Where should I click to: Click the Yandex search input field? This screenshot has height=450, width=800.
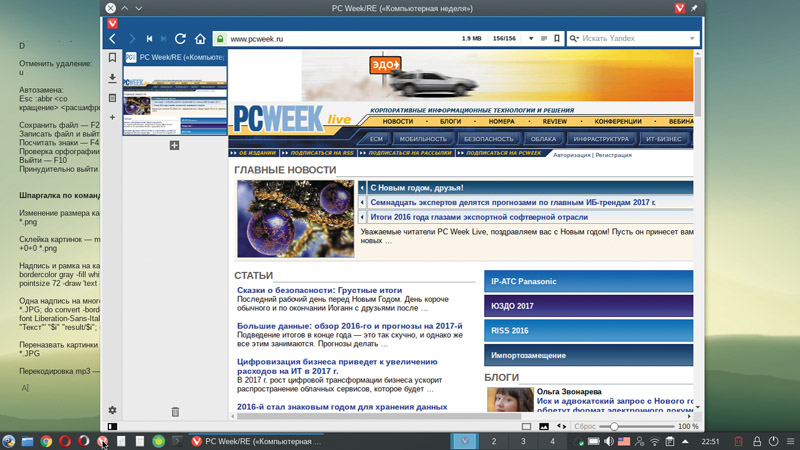(x=634, y=39)
